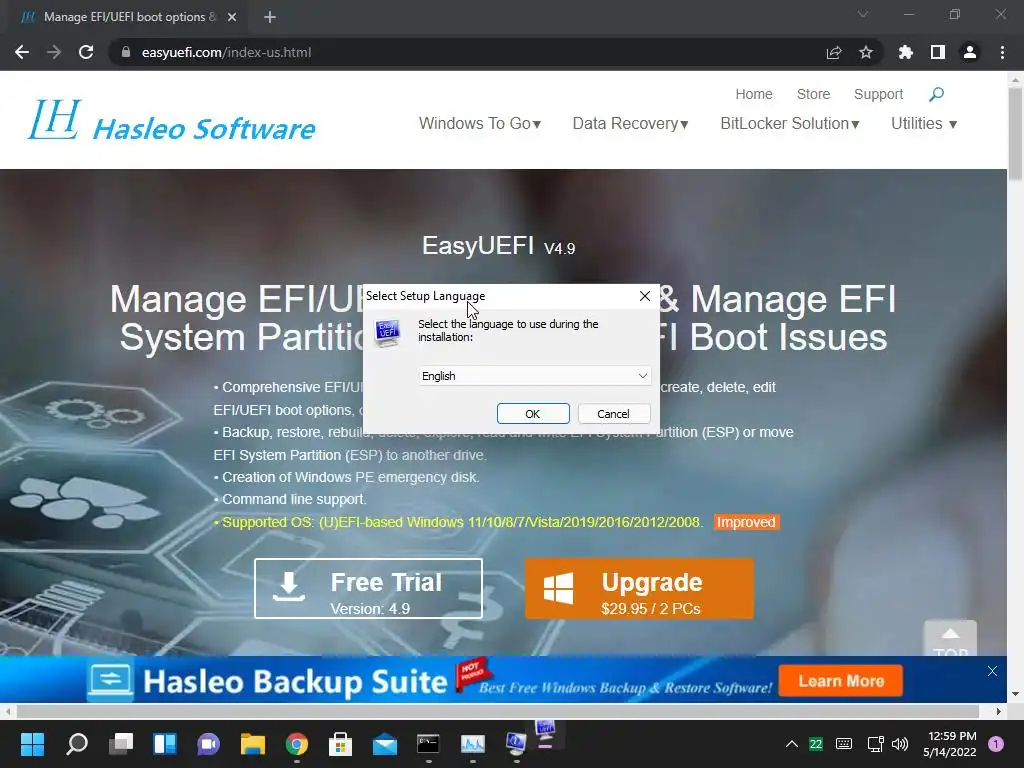Toggle Chrome side panel icon
This screenshot has width=1024, height=768.
[938, 52]
